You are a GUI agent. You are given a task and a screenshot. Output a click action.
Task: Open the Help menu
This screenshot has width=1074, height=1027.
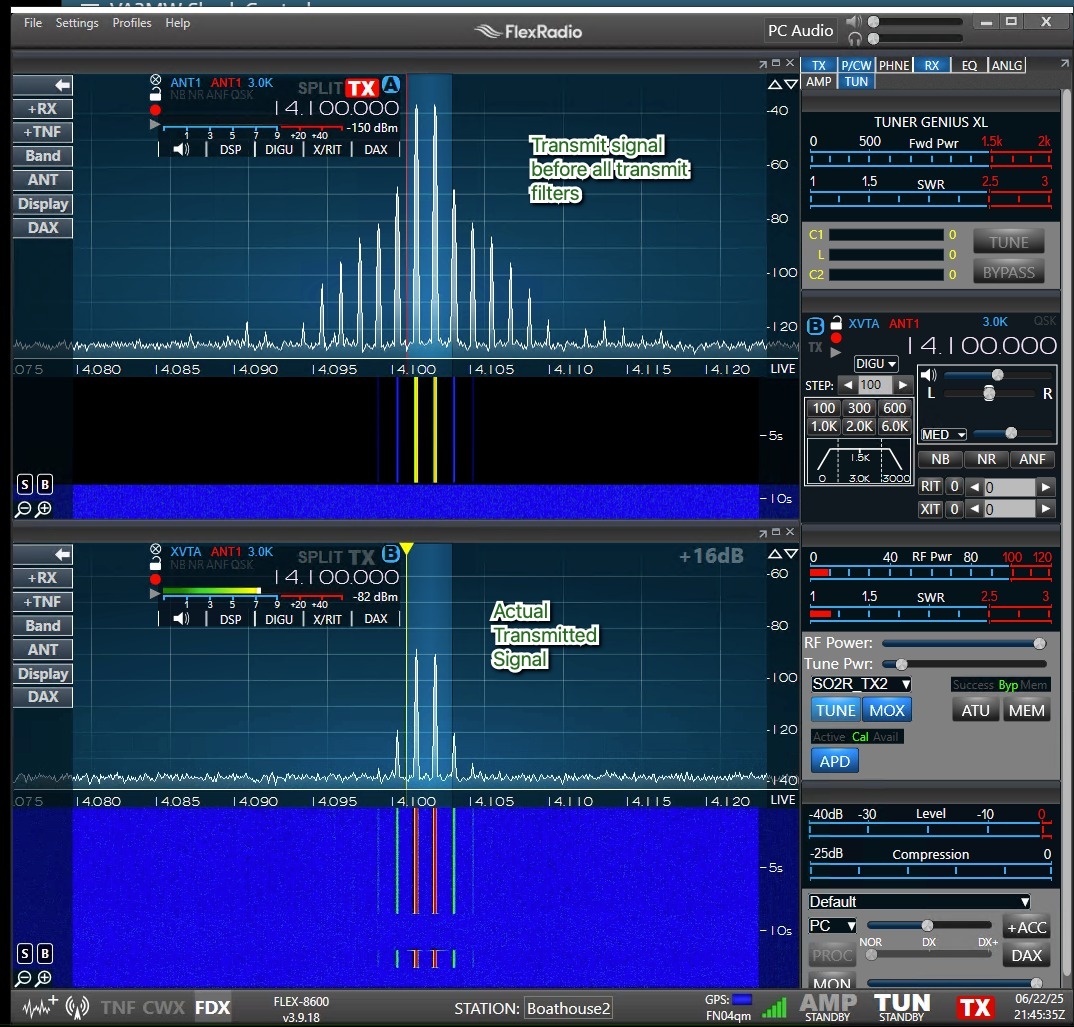(177, 23)
